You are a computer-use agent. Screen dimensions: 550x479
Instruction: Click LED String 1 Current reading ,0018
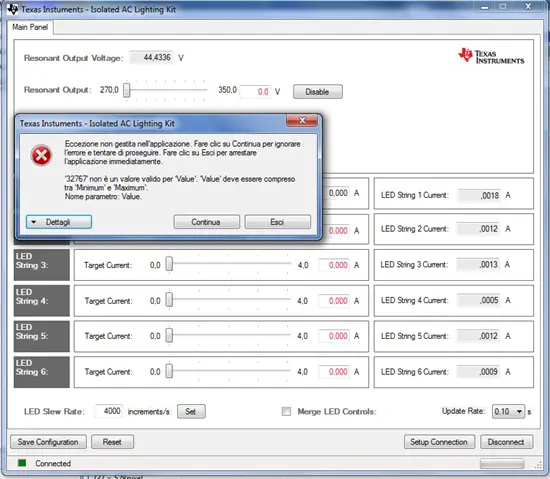tap(479, 195)
